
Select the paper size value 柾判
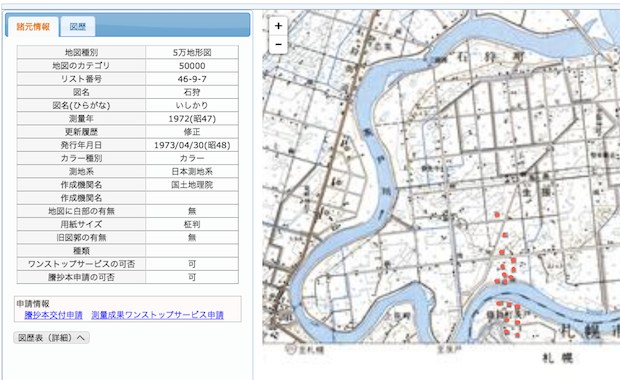pyautogui.click(x=192, y=224)
